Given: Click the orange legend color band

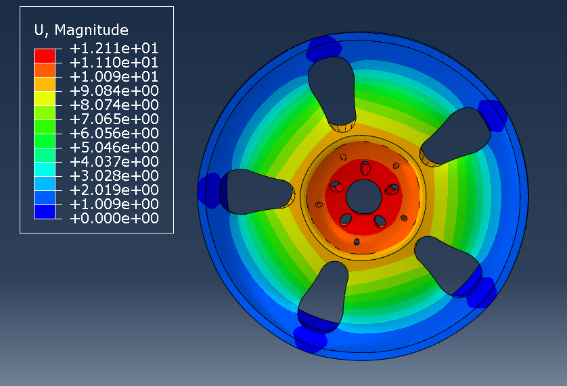Looking at the screenshot, I should coord(45,84).
